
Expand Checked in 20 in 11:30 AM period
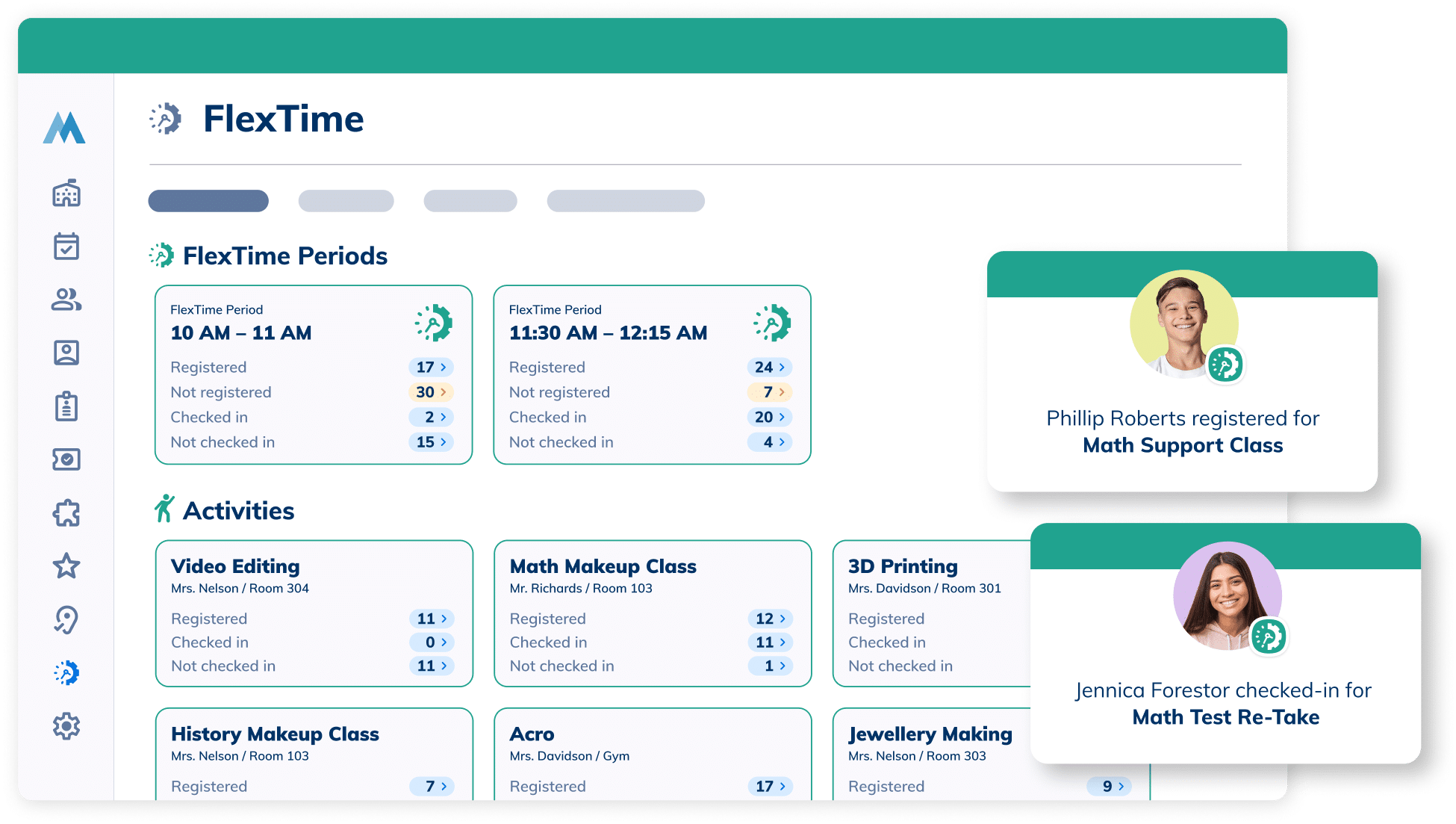tap(770, 417)
